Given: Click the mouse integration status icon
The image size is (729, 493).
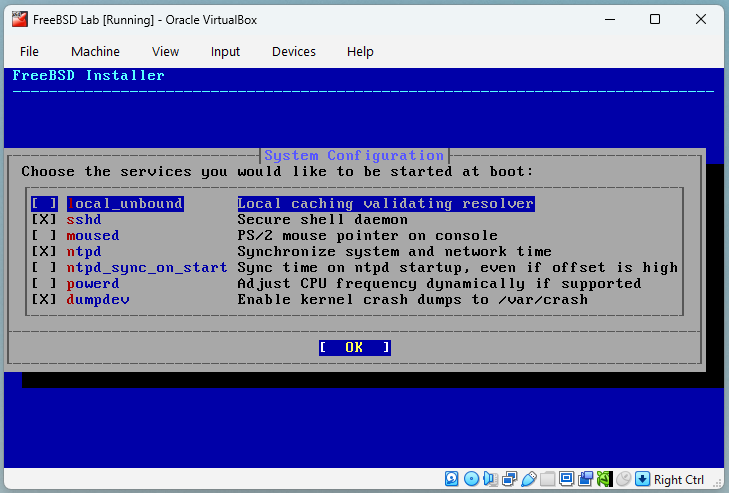Looking at the screenshot, I should click(623, 479).
